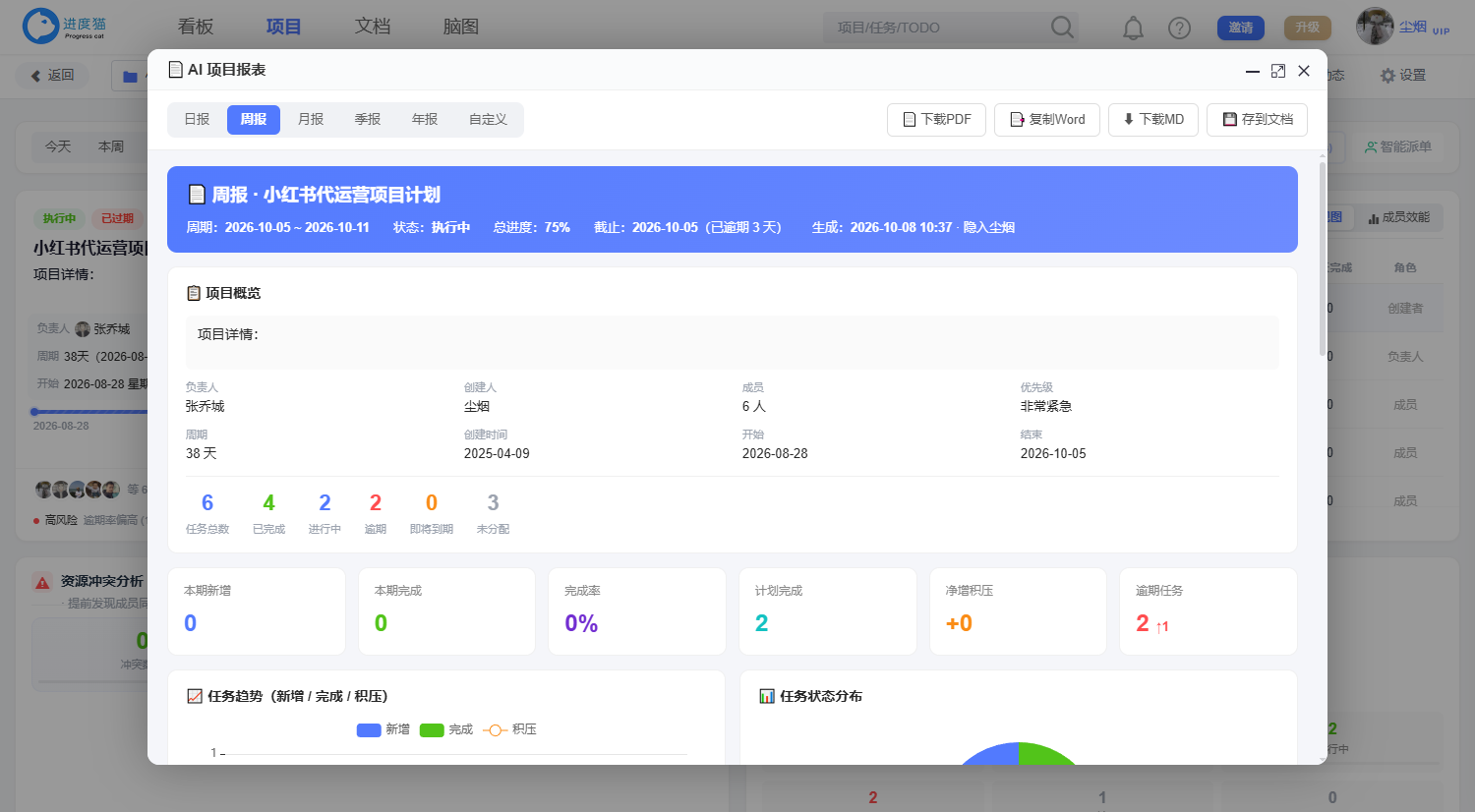1475x812 pixels.
Task: Open 文档 in the top navigation
Action: click(x=373, y=27)
